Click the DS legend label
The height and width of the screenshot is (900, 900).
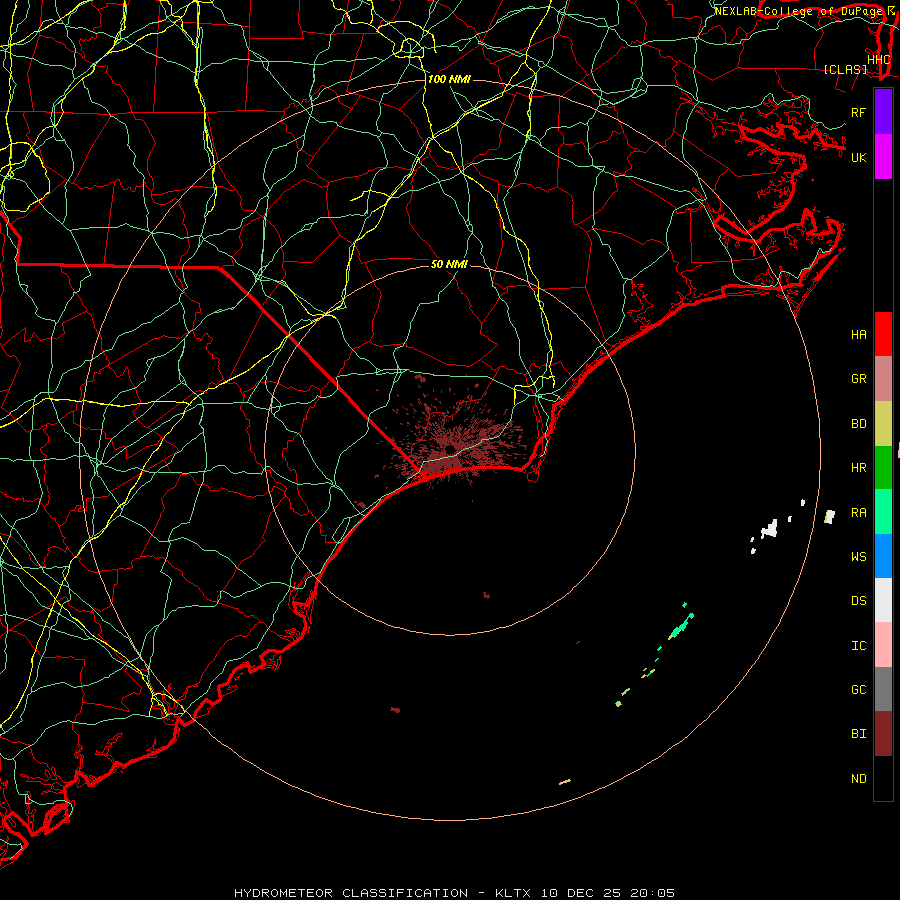pos(858,601)
